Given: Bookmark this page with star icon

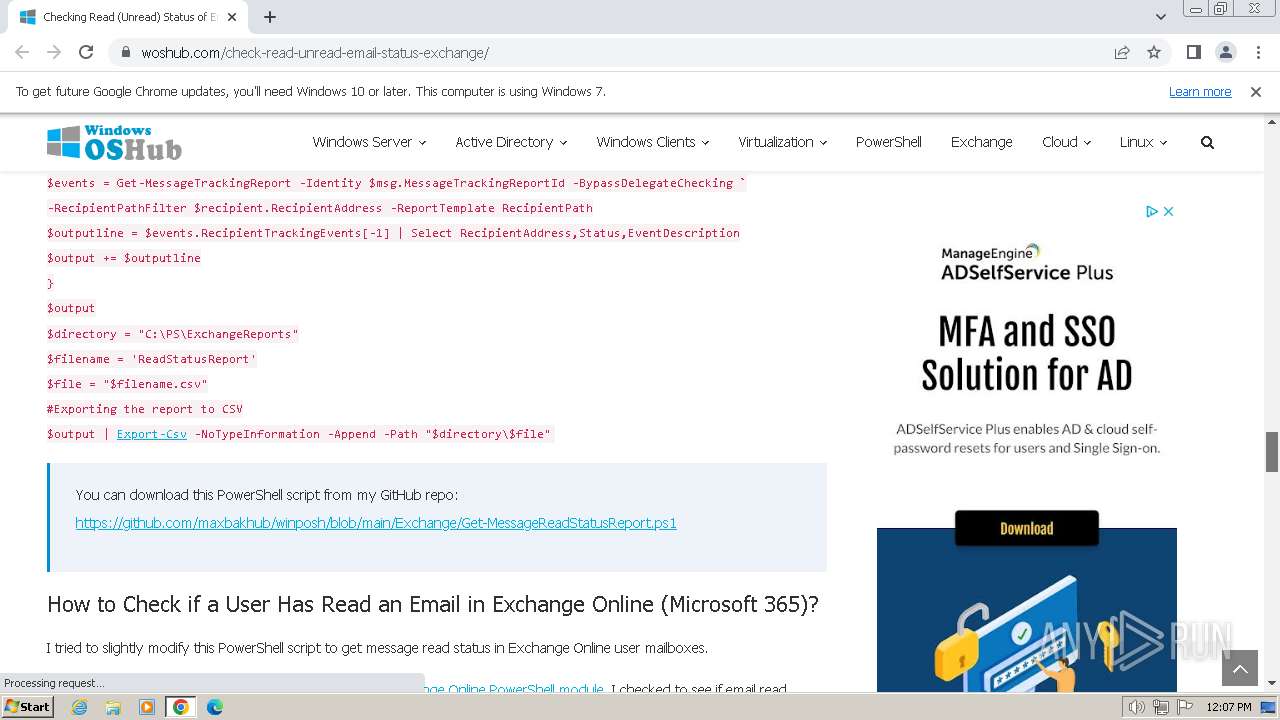Looking at the screenshot, I should [x=1154, y=53].
